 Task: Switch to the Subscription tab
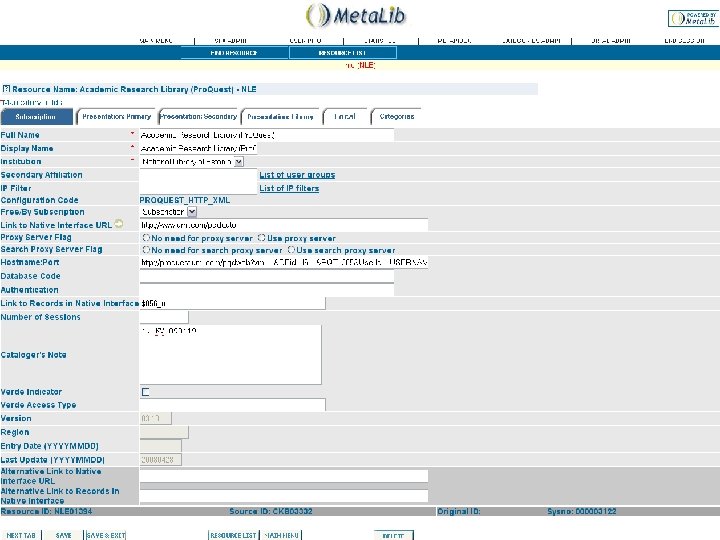[36, 117]
